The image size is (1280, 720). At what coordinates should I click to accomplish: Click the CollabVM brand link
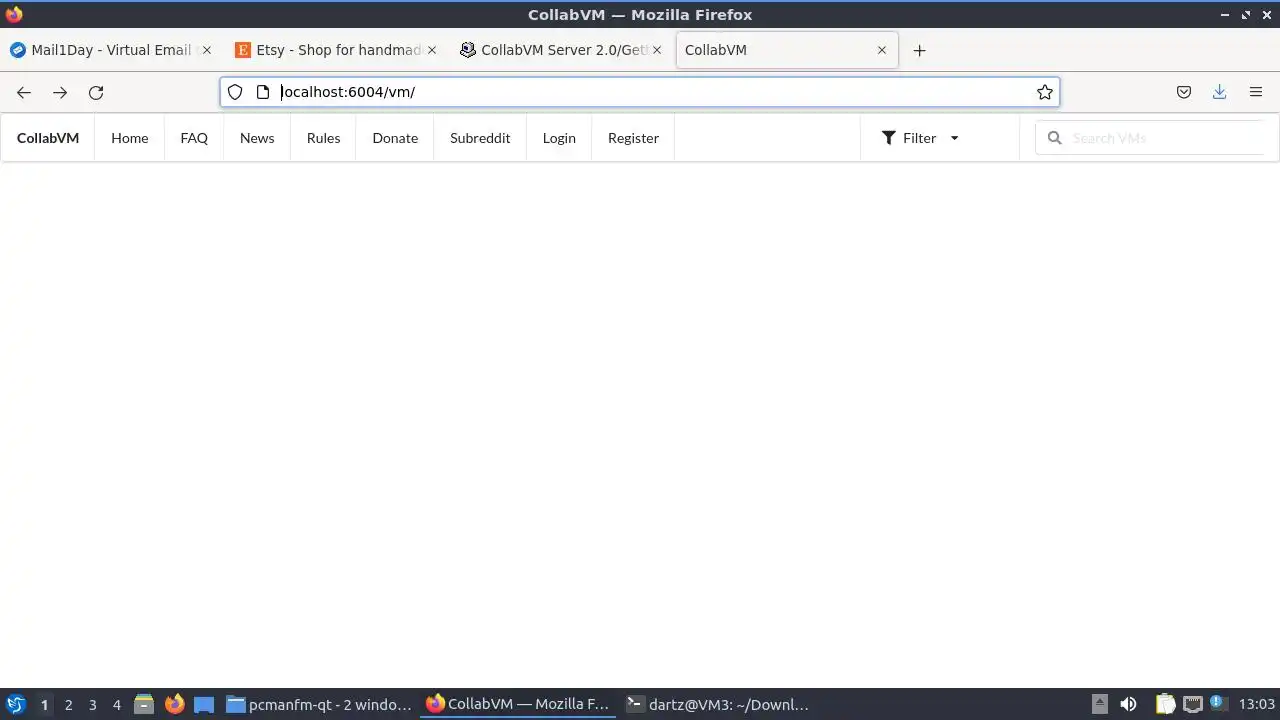pos(48,138)
